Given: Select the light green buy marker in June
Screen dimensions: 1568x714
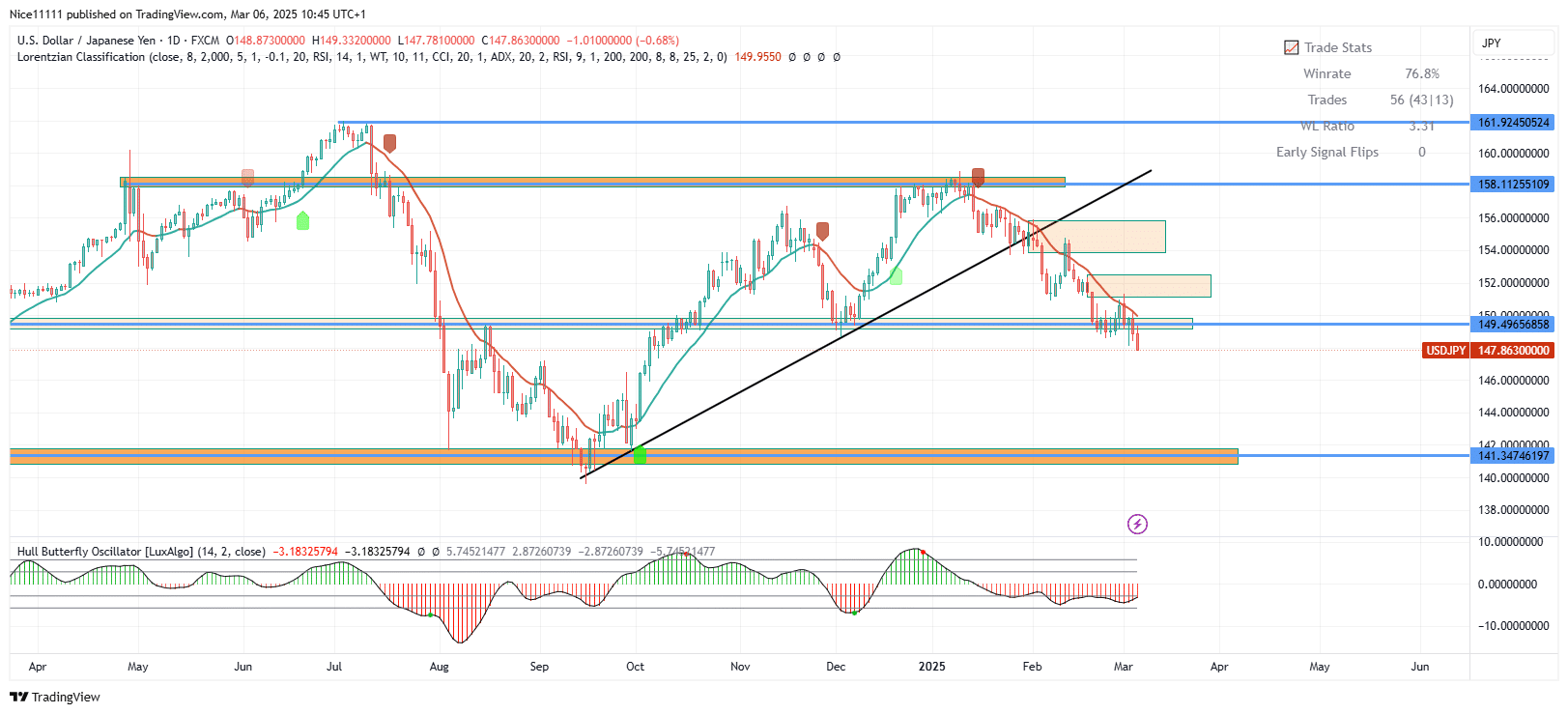Looking at the screenshot, I should [x=302, y=220].
